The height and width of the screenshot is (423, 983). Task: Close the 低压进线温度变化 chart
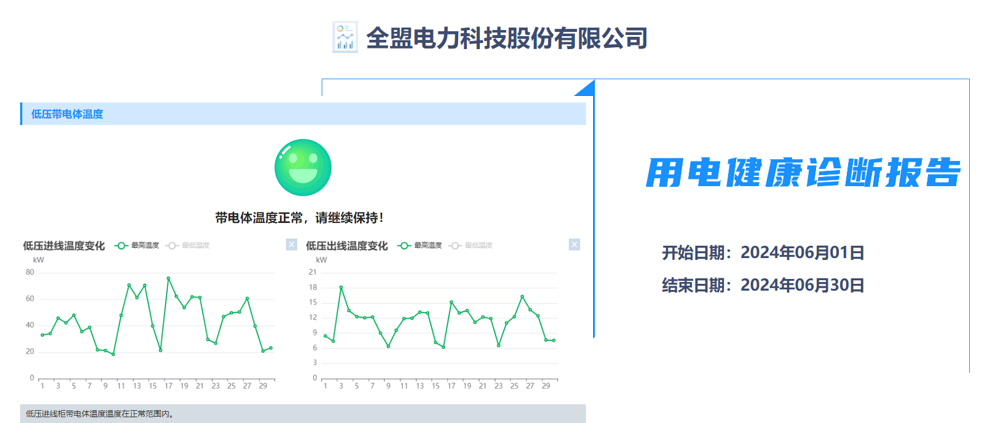click(x=291, y=245)
